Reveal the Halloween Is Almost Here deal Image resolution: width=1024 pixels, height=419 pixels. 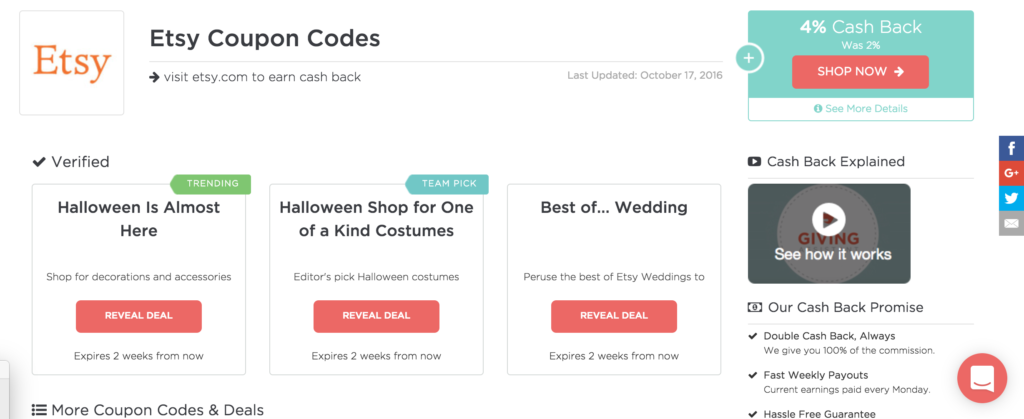(138, 316)
